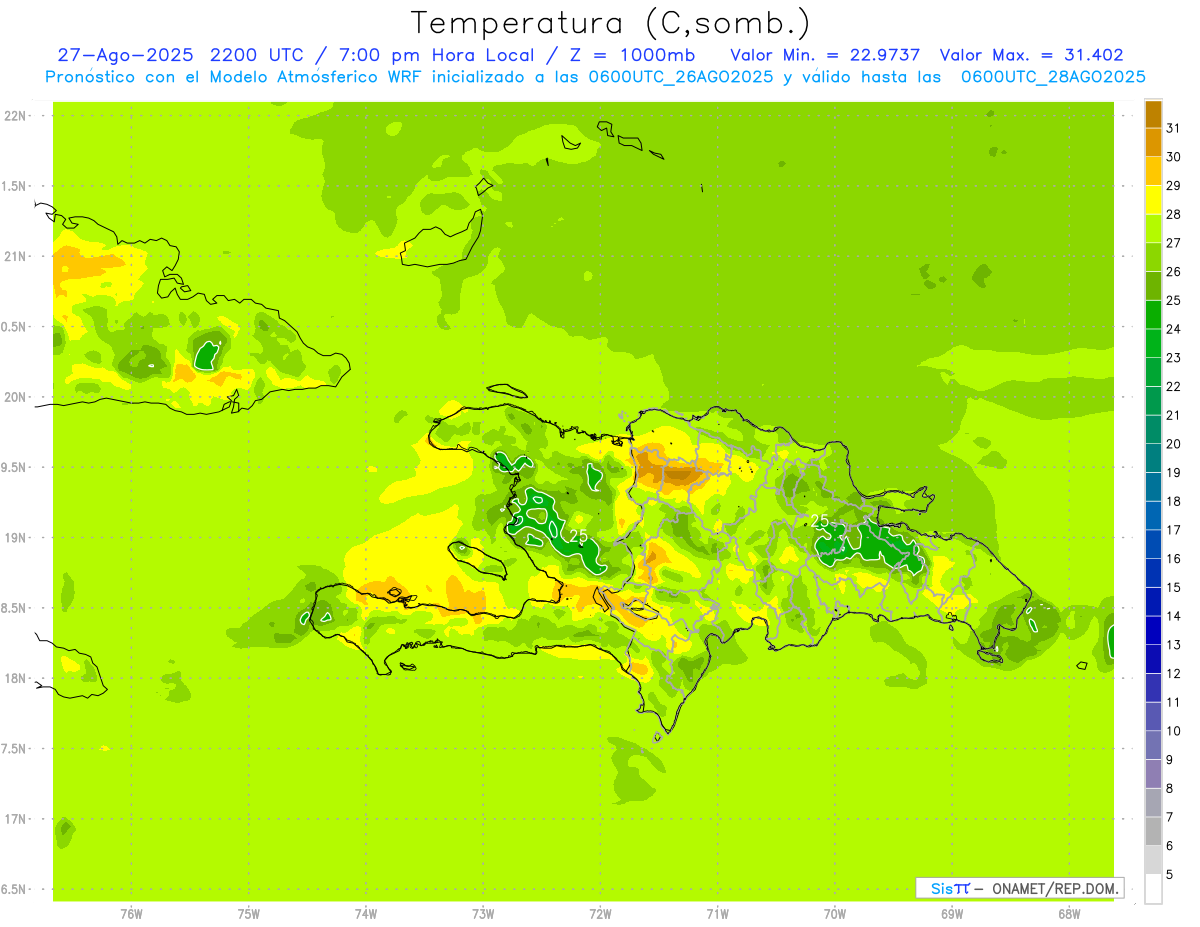
Task: Click legend value '8'
Action: (1169, 788)
